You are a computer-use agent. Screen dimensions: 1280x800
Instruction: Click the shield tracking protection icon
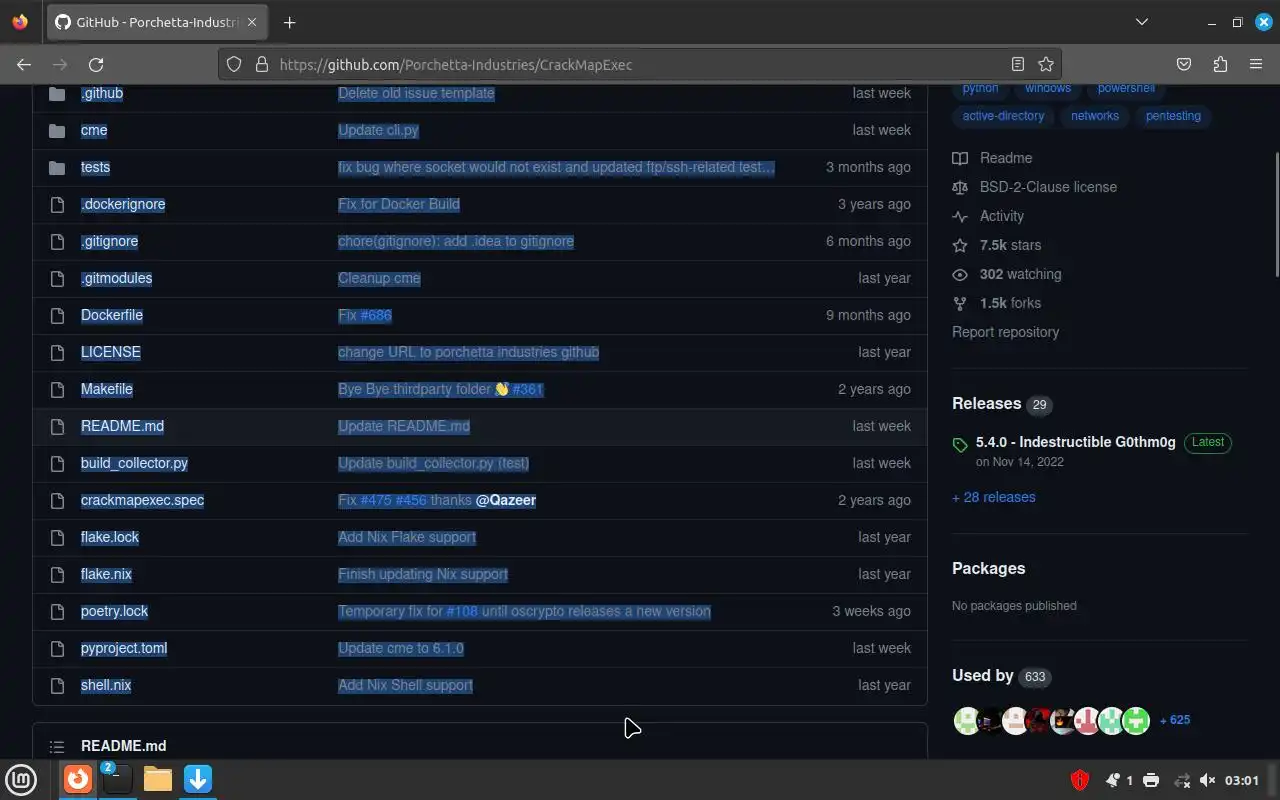(234, 64)
